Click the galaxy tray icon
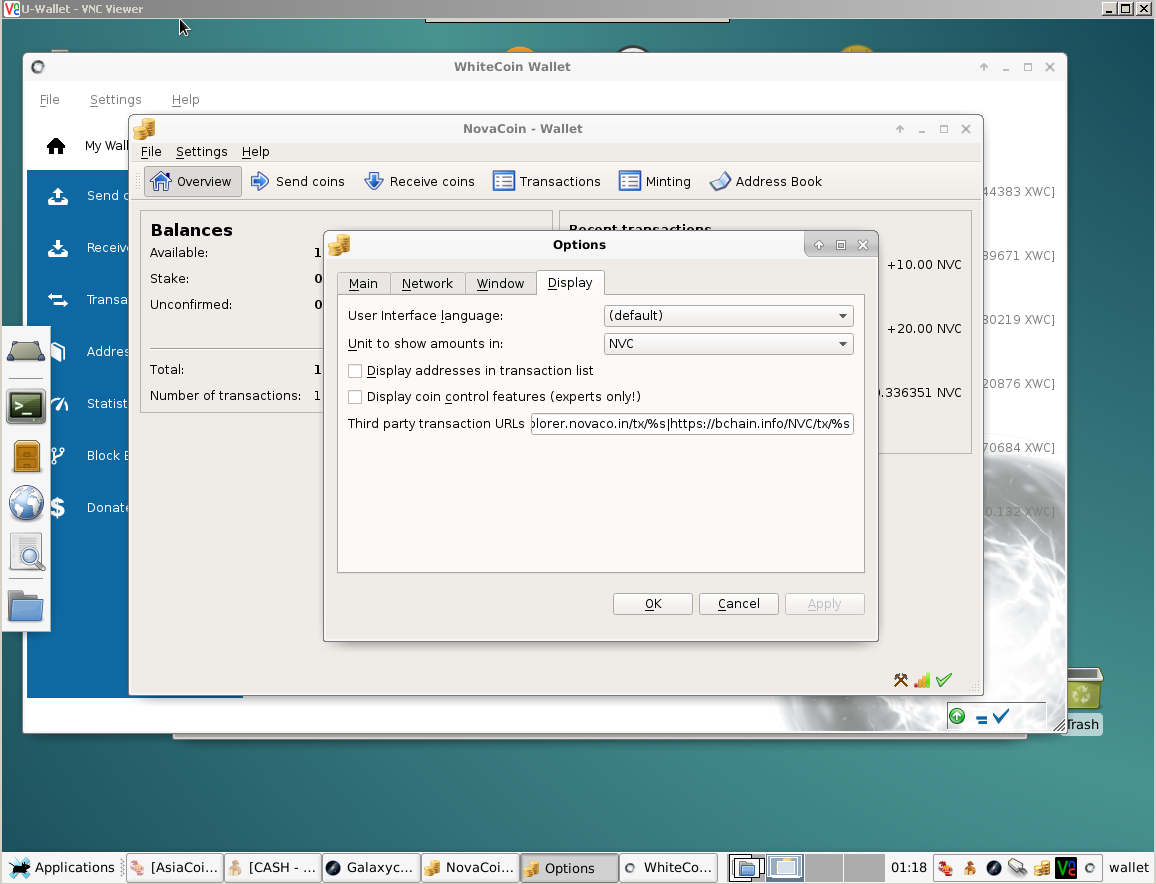Viewport: 1156px width, 884px height. tap(994, 868)
